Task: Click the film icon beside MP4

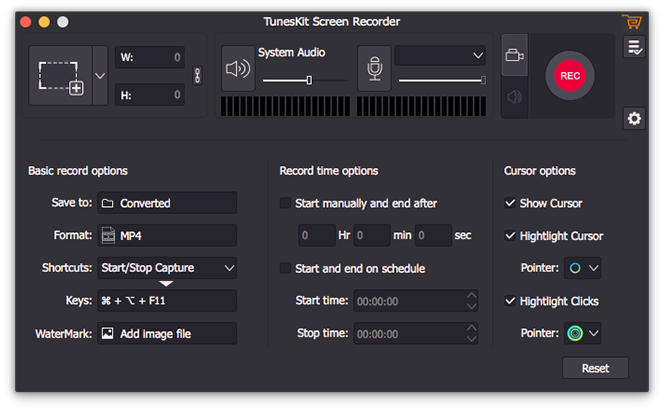Action: (108, 236)
